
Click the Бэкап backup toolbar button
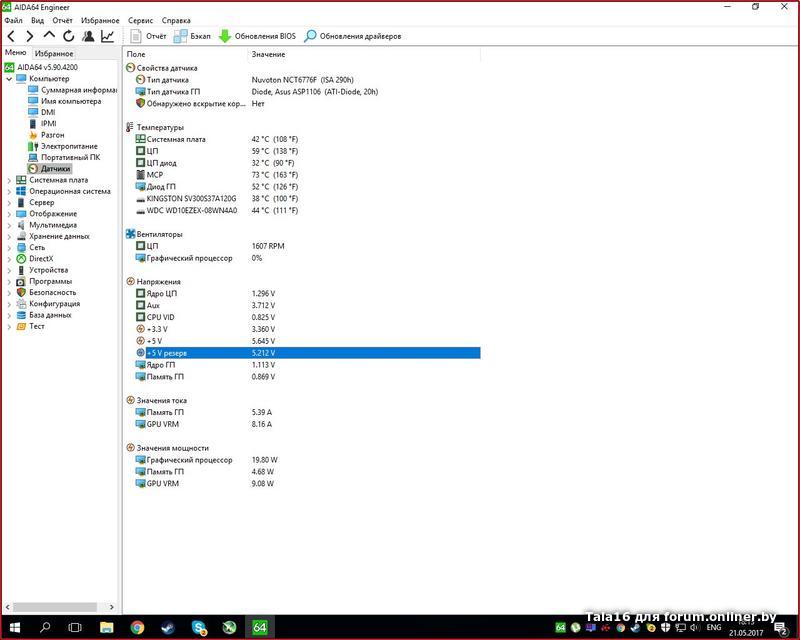(192, 36)
